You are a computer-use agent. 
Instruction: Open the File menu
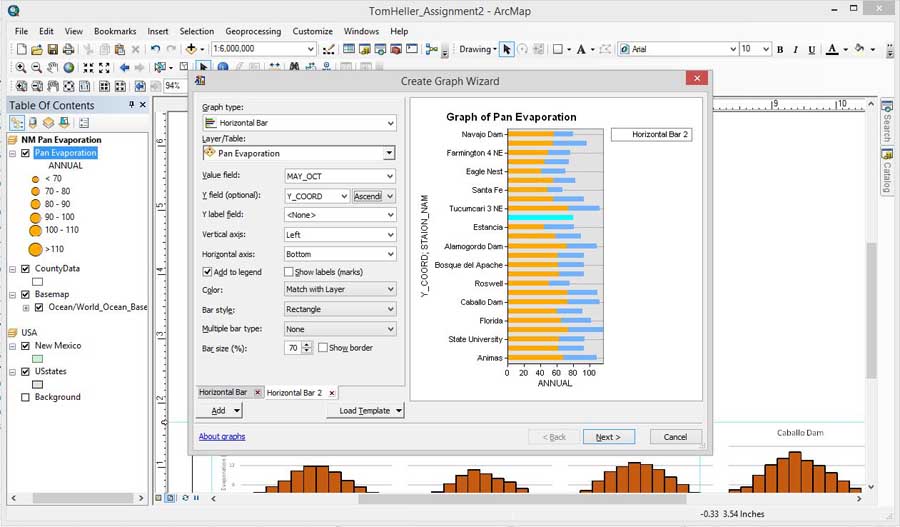tap(21, 32)
